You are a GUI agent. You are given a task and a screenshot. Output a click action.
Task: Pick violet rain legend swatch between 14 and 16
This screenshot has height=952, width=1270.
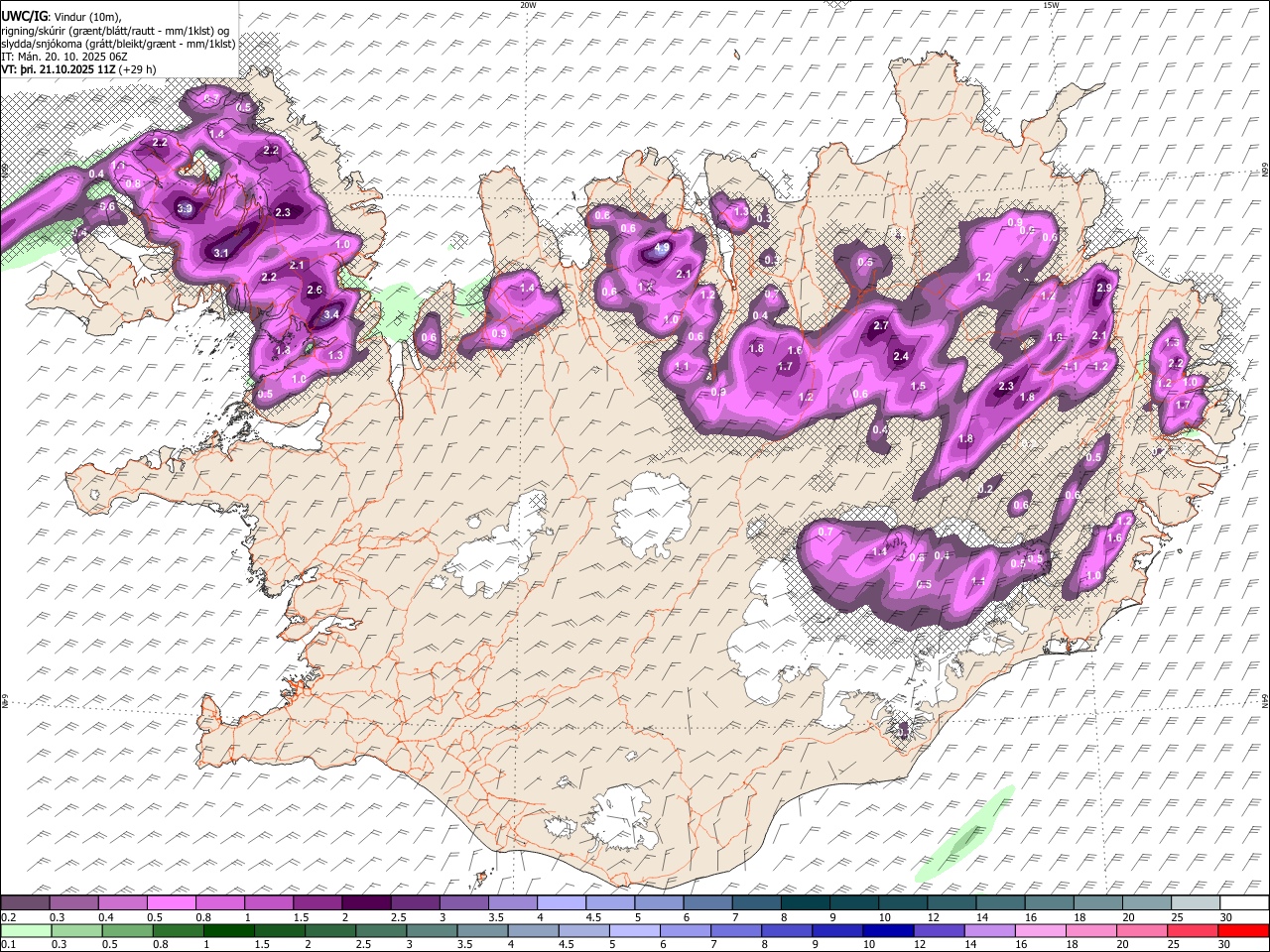pyautogui.click(x=990, y=930)
